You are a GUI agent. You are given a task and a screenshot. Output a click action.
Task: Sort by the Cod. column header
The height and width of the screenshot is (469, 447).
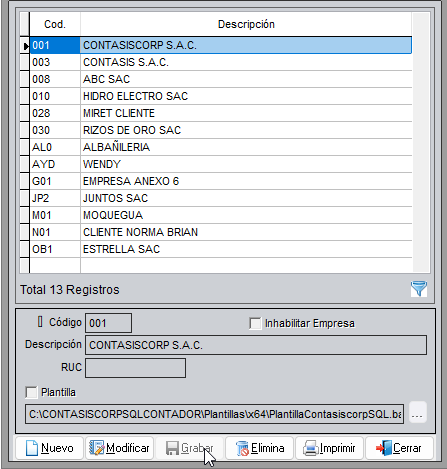point(55,24)
